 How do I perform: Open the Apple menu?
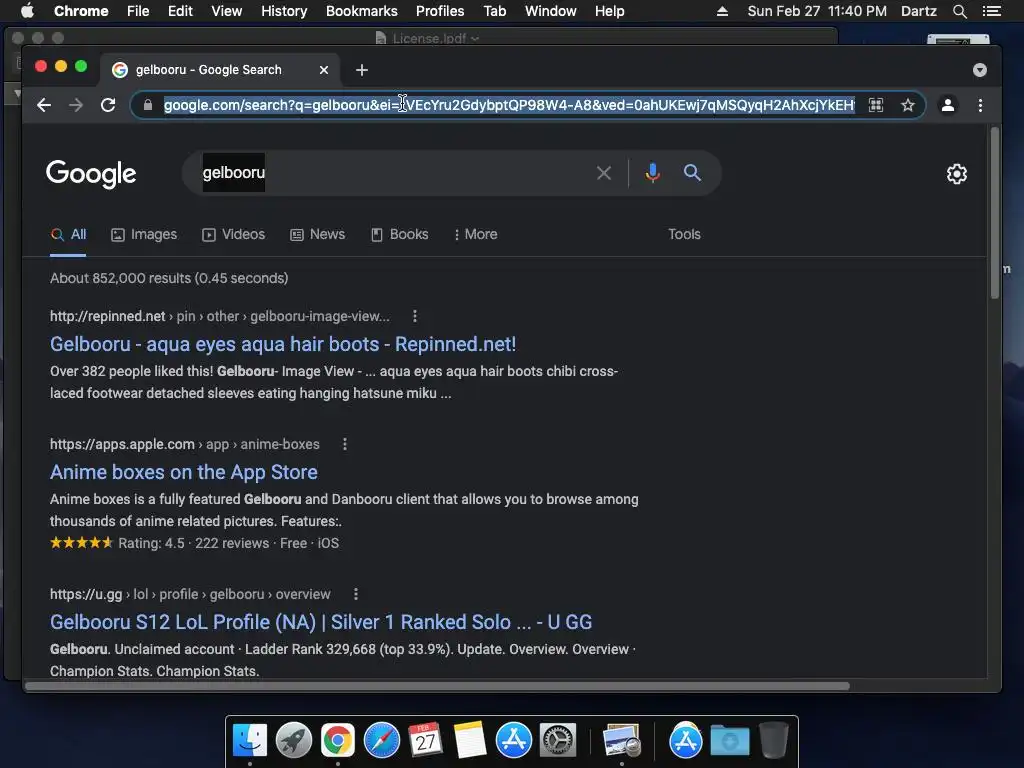point(27,11)
